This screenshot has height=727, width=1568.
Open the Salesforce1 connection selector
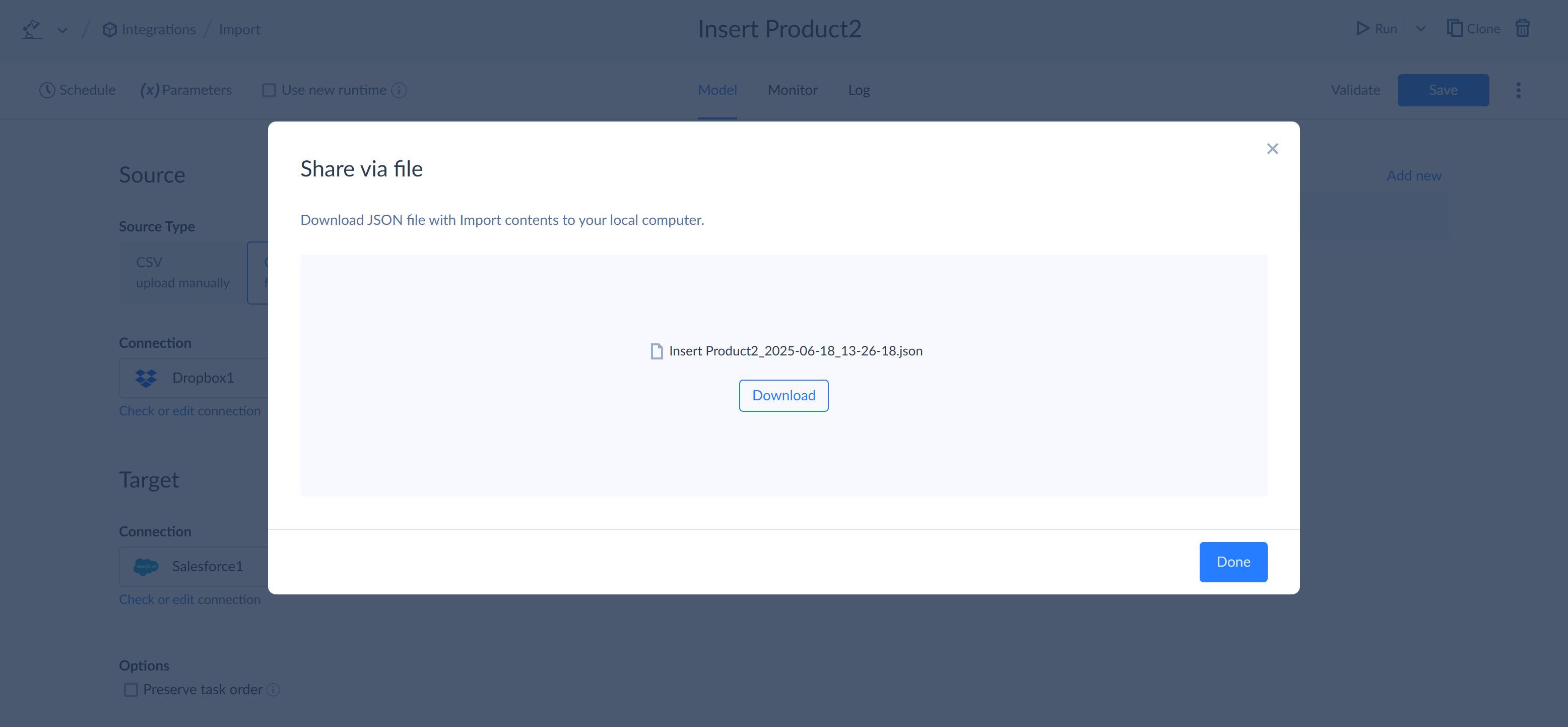[x=193, y=566]
